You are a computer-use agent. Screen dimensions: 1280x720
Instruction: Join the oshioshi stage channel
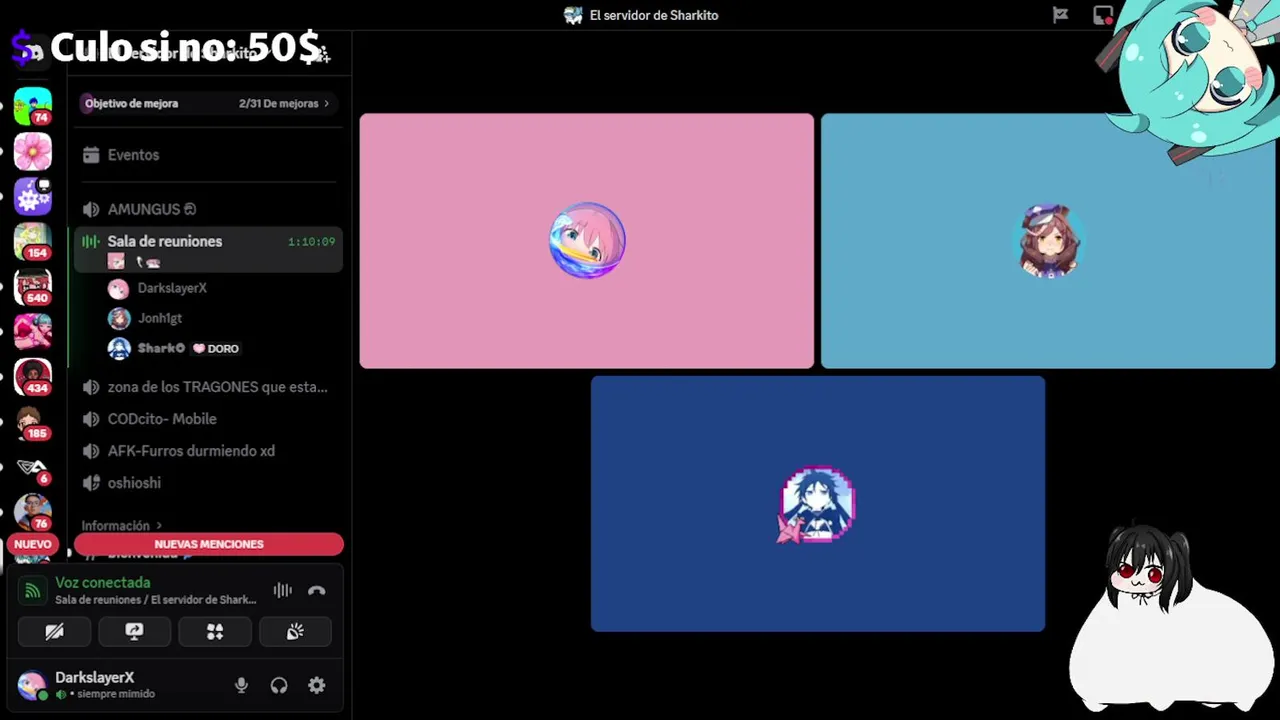coord(208,483)
